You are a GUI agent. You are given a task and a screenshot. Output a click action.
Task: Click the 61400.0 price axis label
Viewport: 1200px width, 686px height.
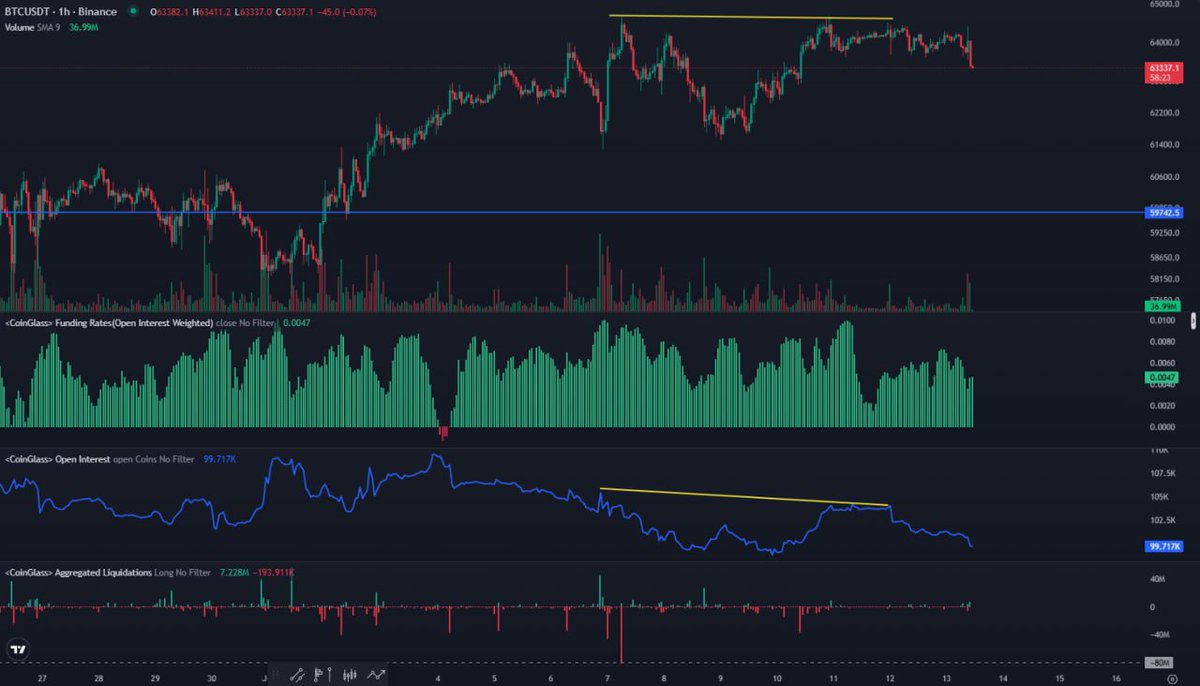(x=1163, y=146)
